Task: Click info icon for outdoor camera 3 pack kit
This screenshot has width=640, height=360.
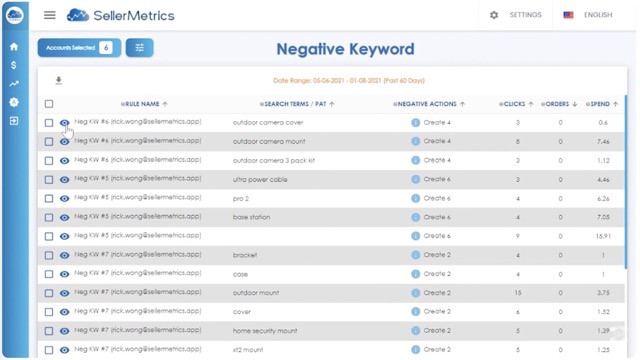Action: (416, 160)
